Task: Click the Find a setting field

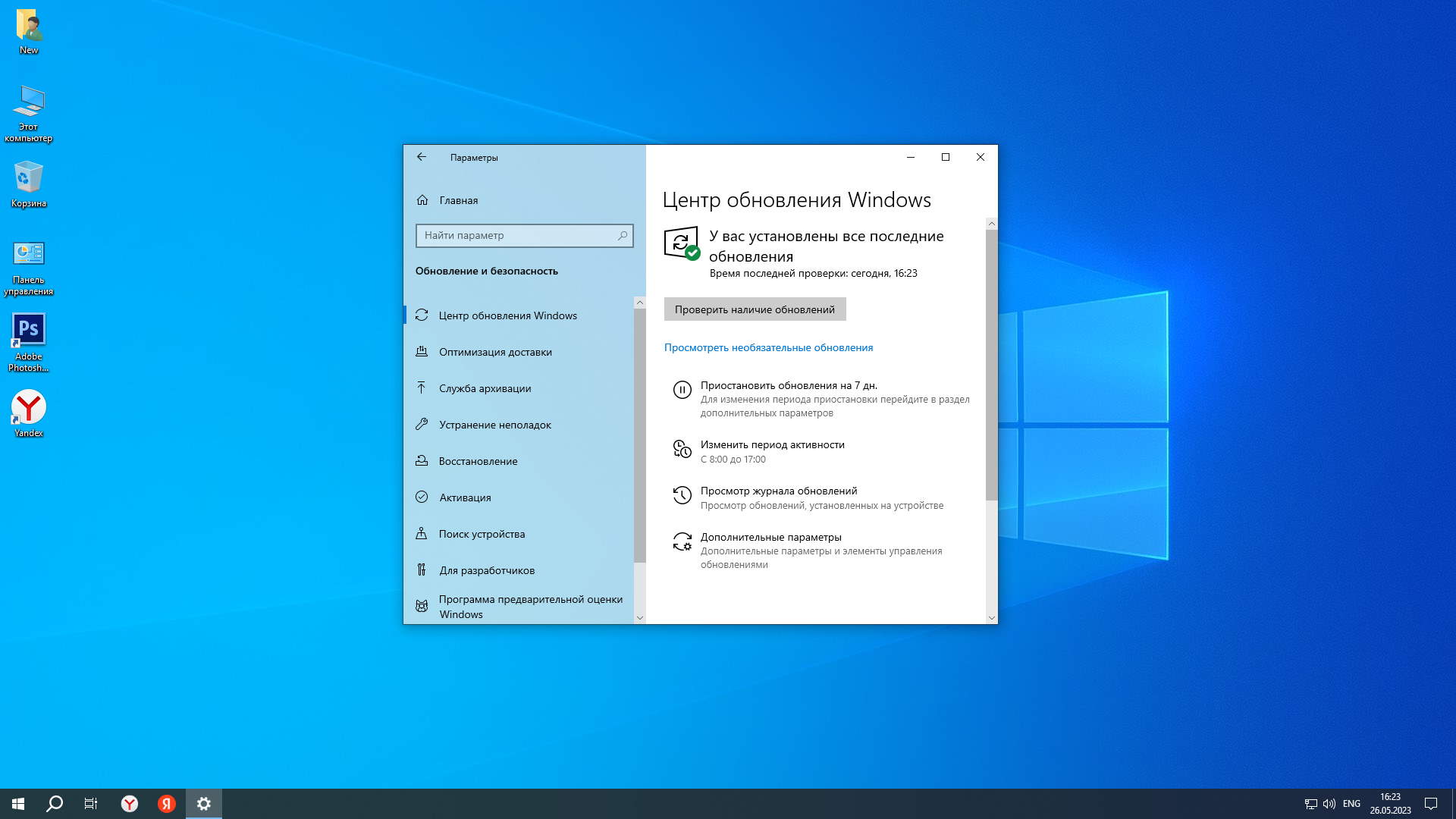Action: pos(516,236)
